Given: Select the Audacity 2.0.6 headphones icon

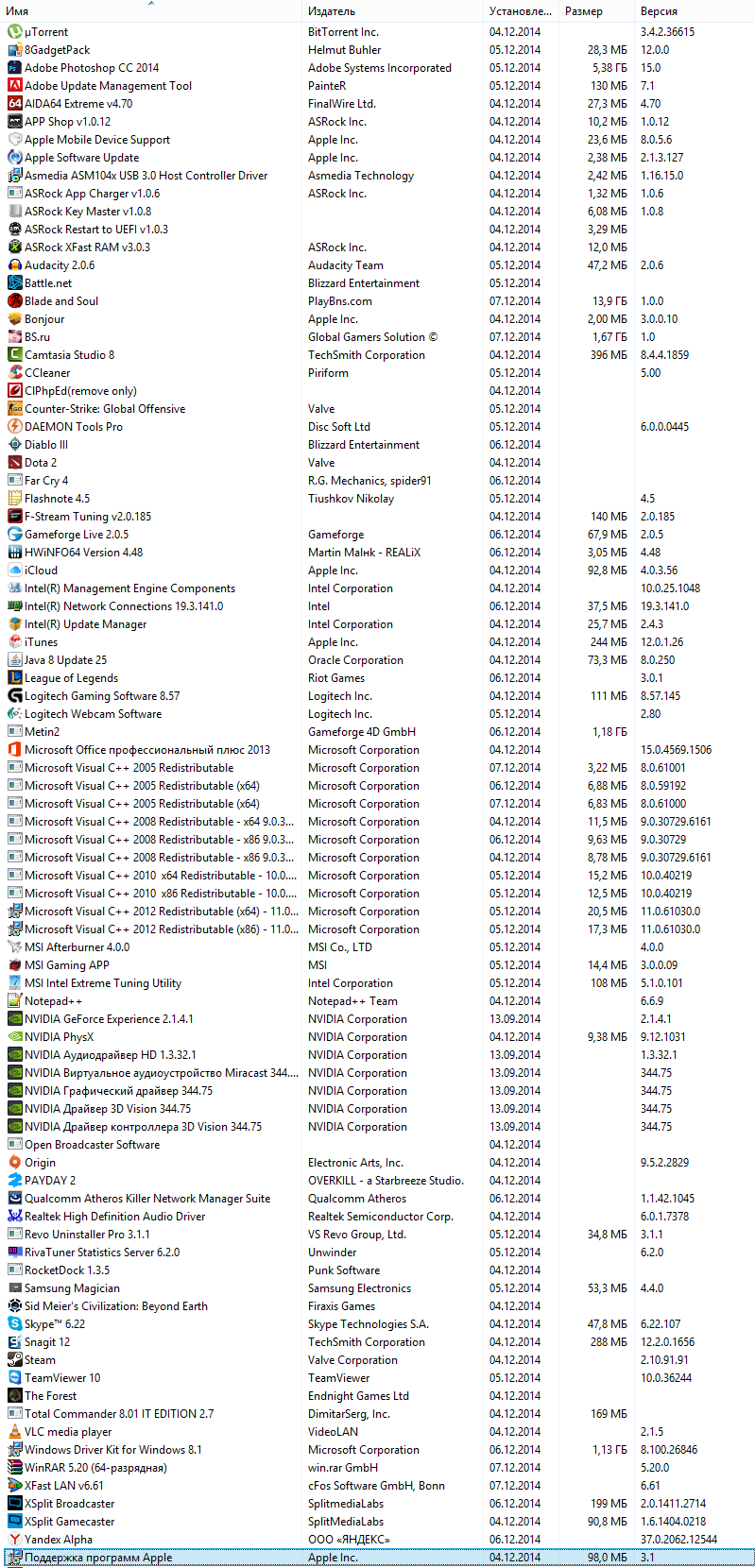Looking at the screenshot, I should (x=15, y=264).
